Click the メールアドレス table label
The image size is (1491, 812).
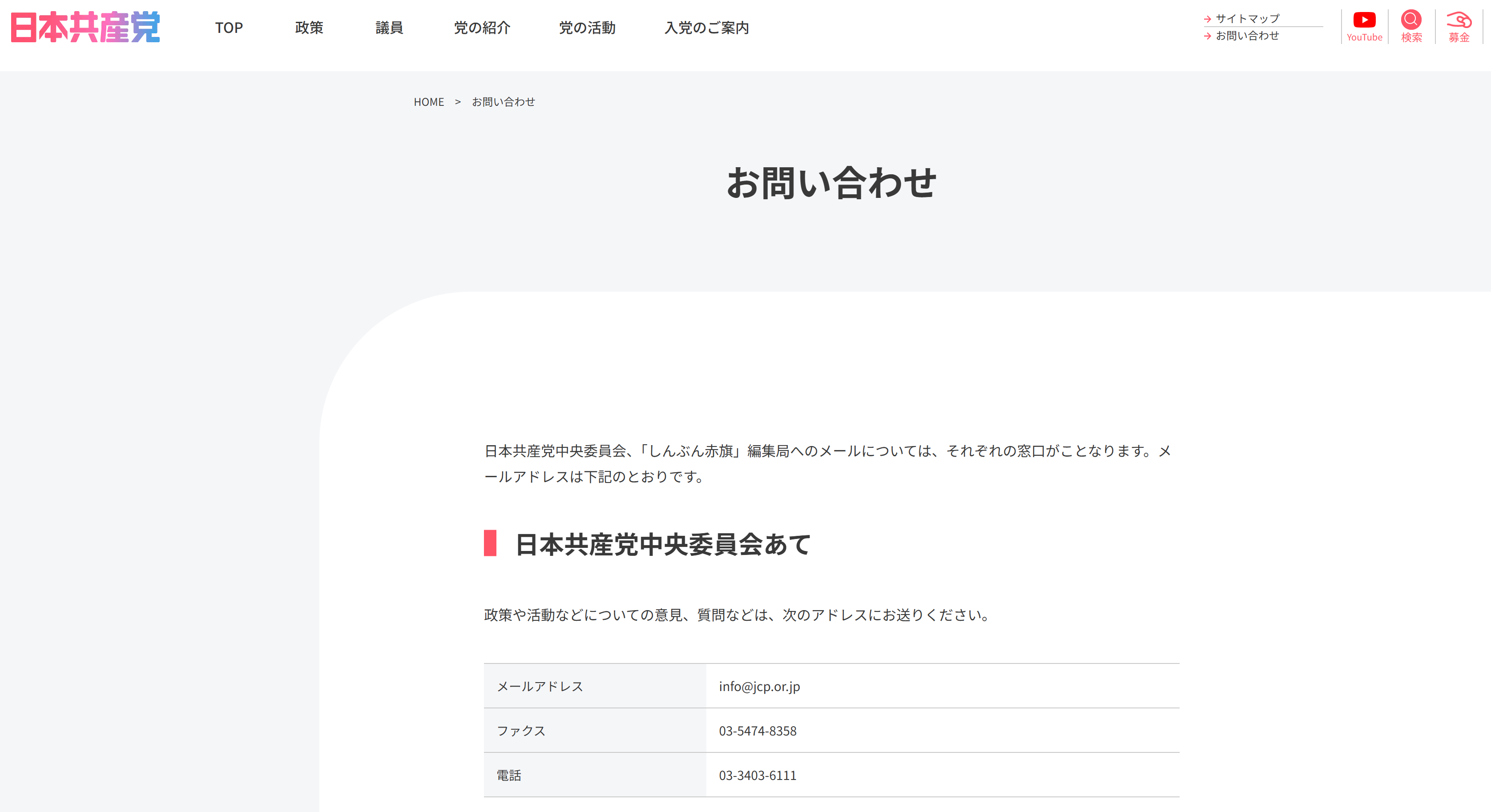pos(540,687)
